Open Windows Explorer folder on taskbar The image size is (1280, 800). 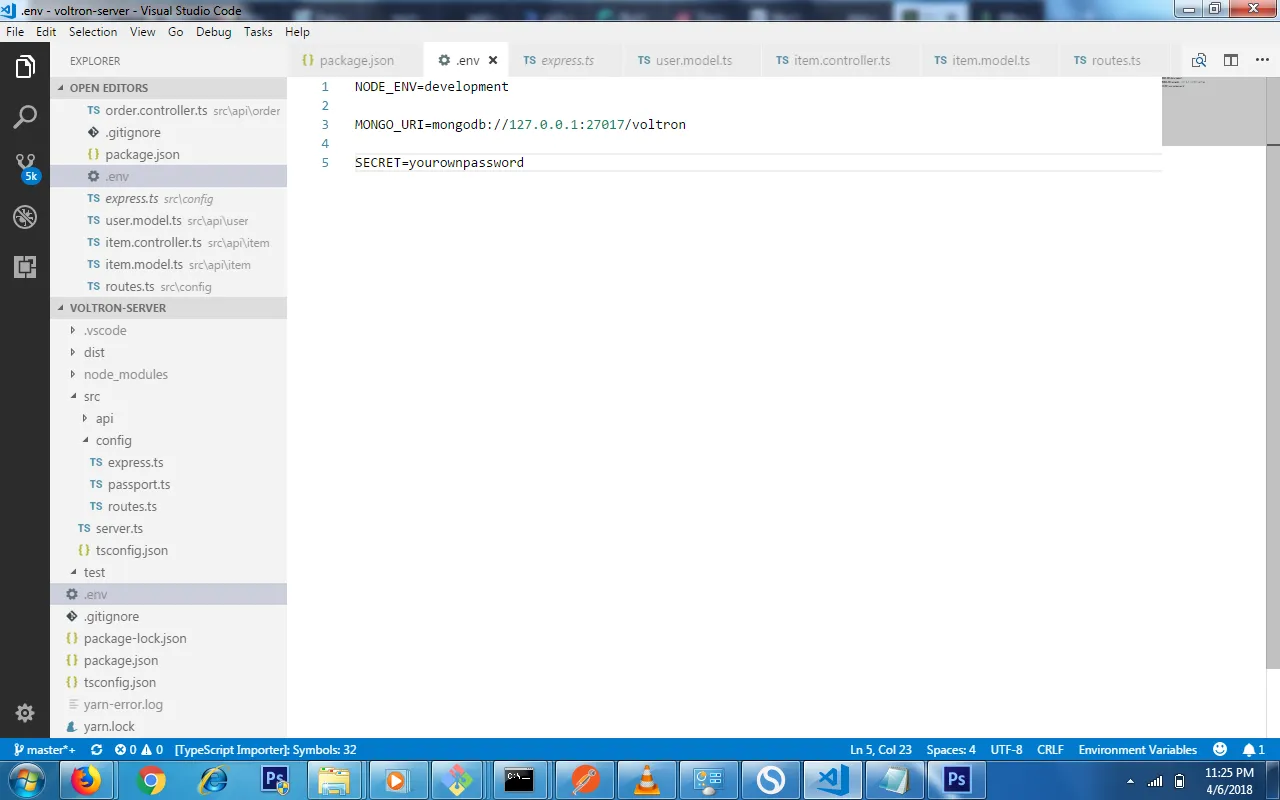point(334,780)
